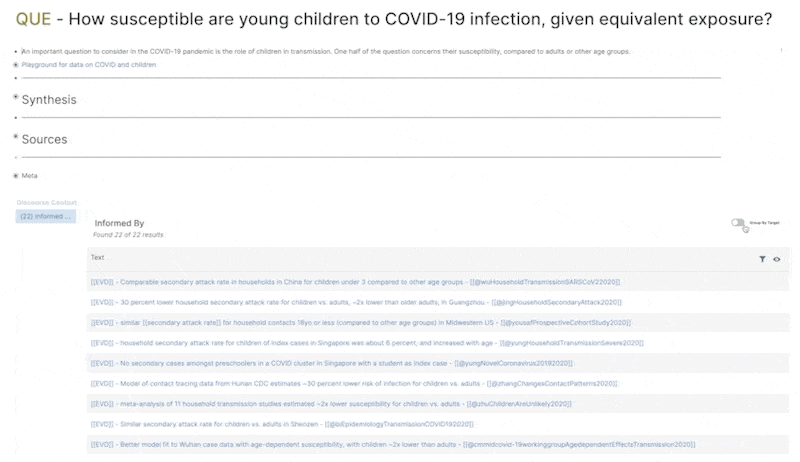
Task: Click bullet beside Playground for data link
Action: click(x=16, y=65)
